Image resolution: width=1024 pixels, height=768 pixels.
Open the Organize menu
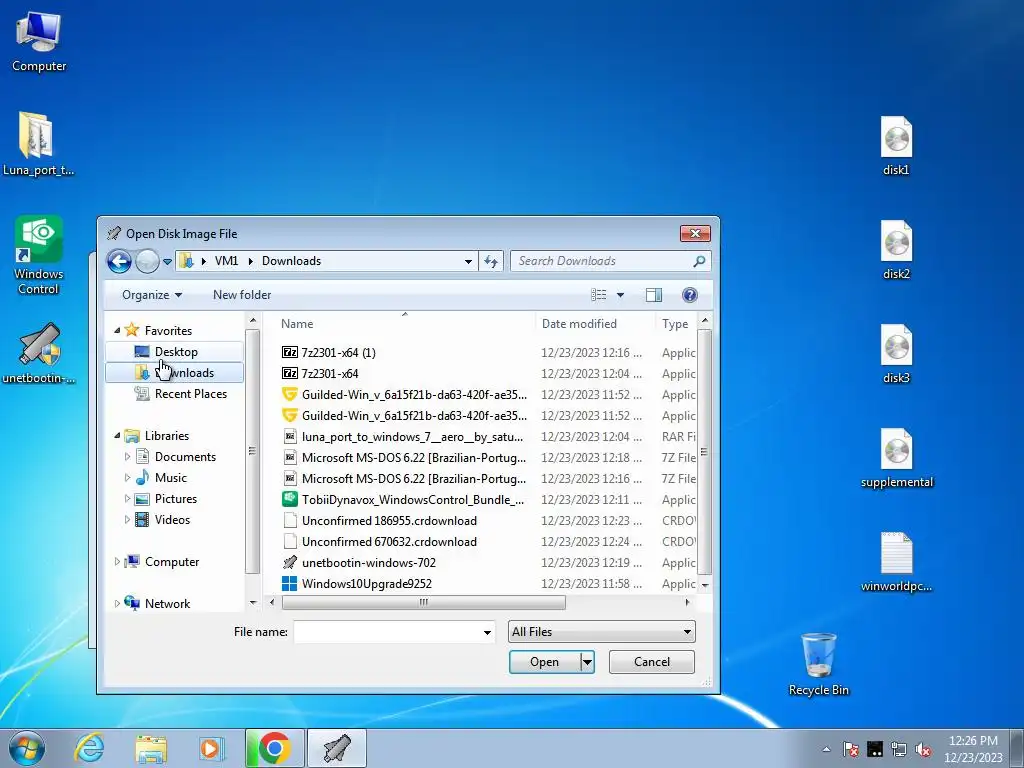[152, 295]
